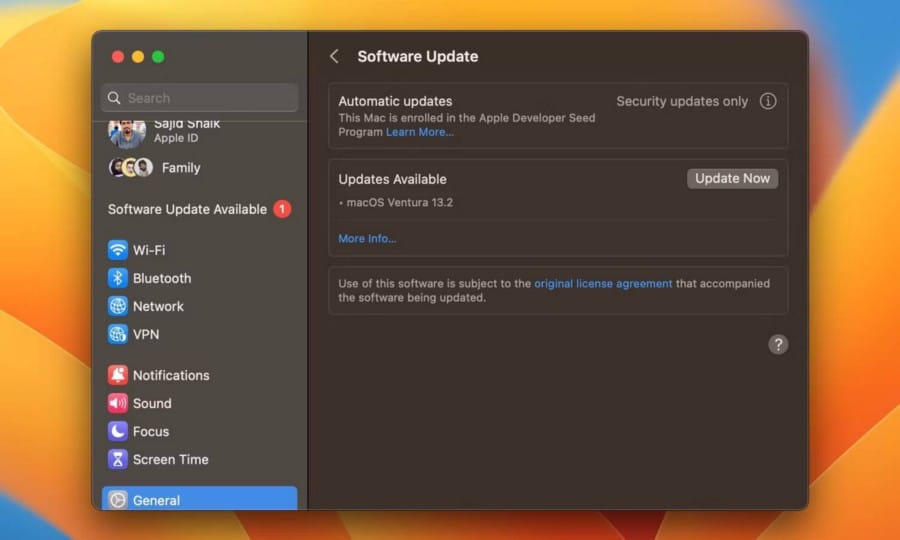900x540 pixels.
Task: Select the Focus moon icon
Action: 118,431
